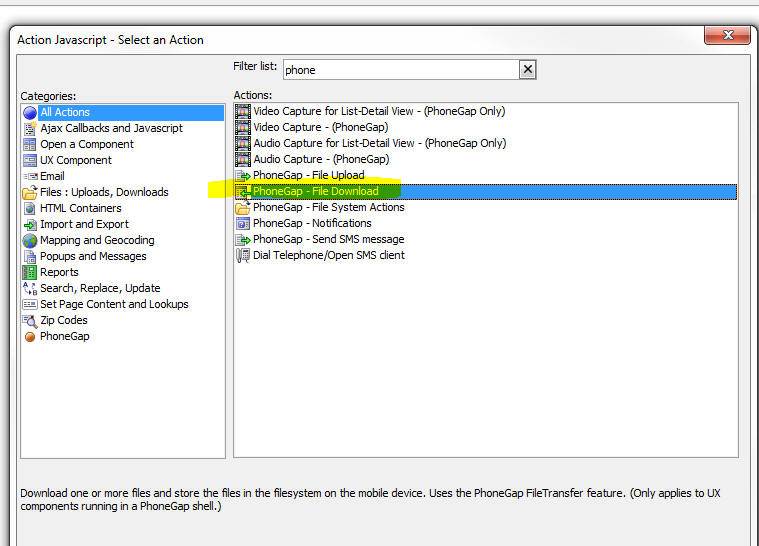Clear the filter list with X button

point(528,70)
